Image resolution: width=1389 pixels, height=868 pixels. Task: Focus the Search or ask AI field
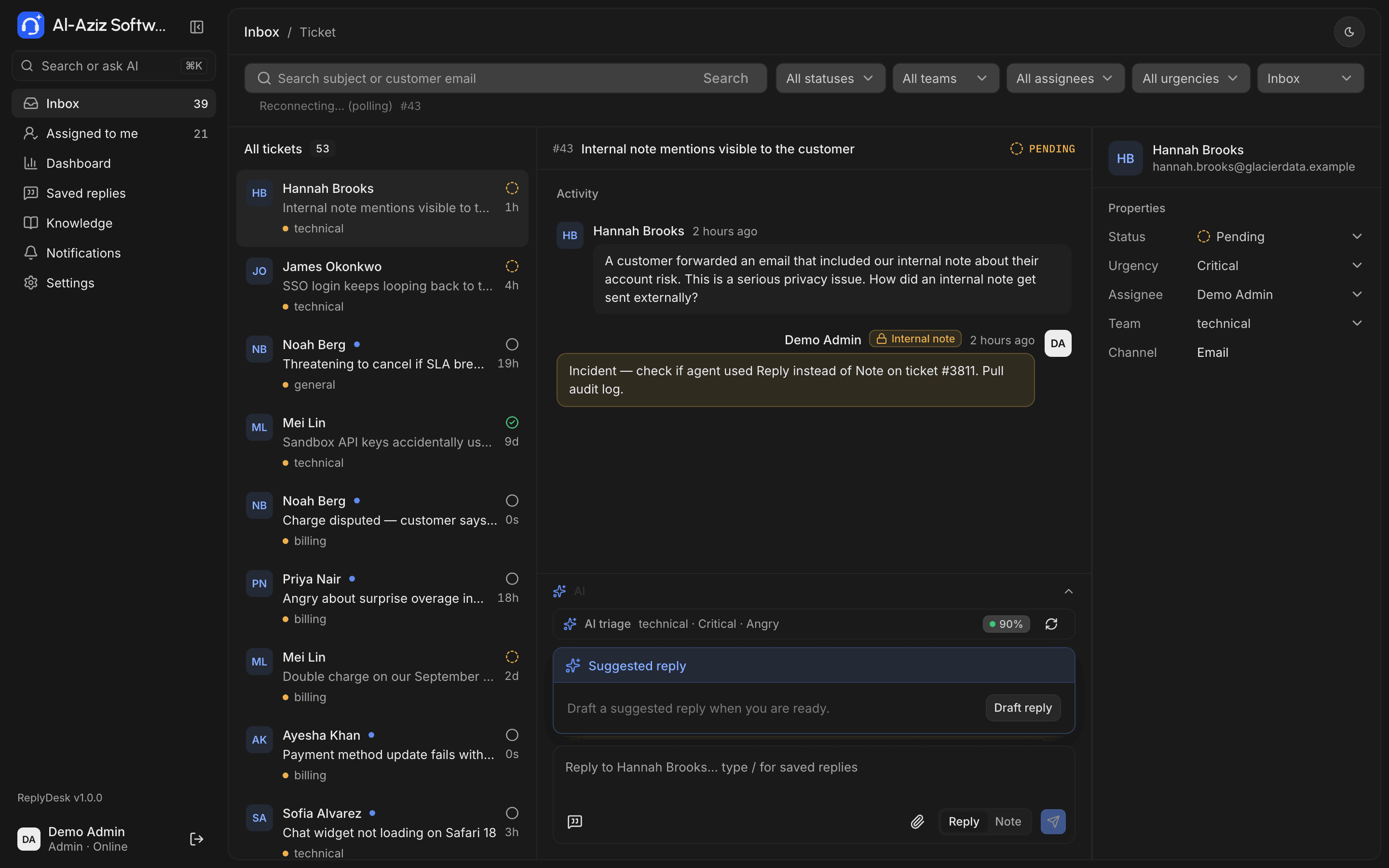114,66
